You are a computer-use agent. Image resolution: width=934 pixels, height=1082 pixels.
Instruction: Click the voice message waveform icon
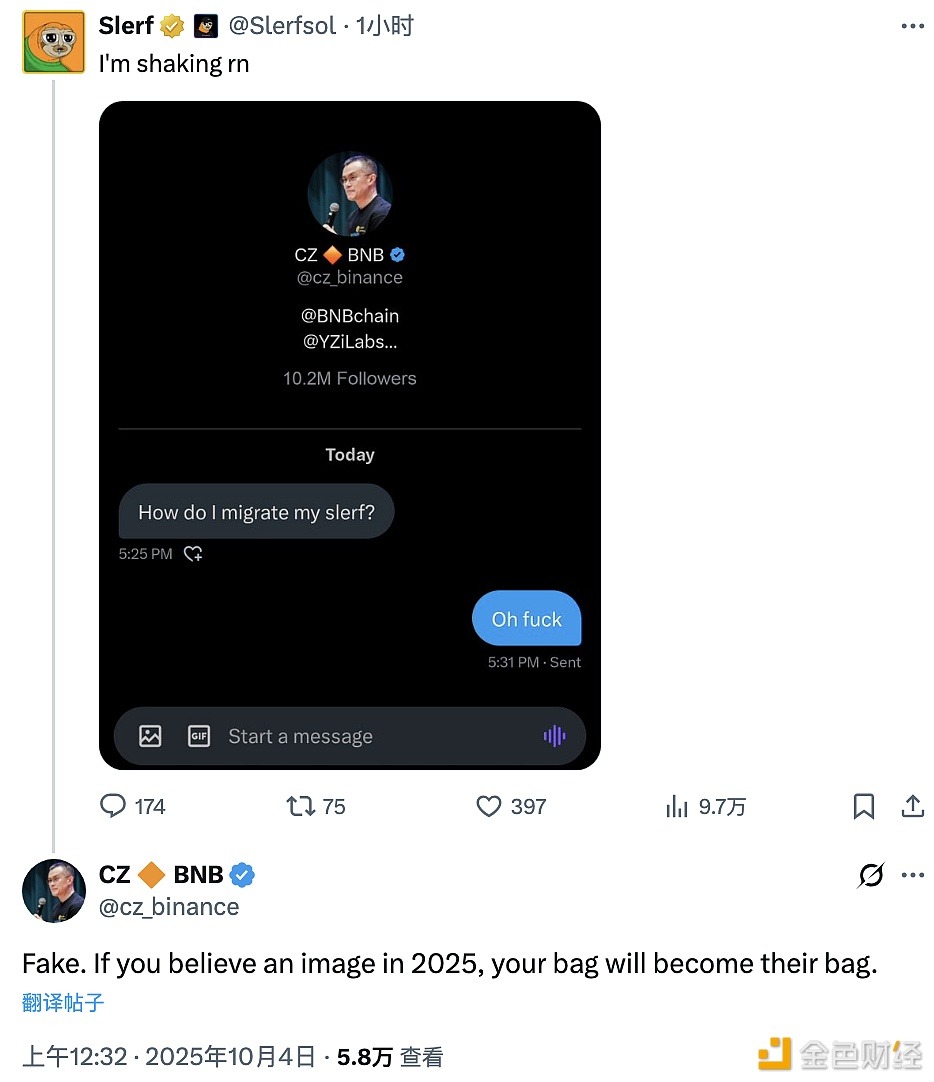[x=554, y=737]
